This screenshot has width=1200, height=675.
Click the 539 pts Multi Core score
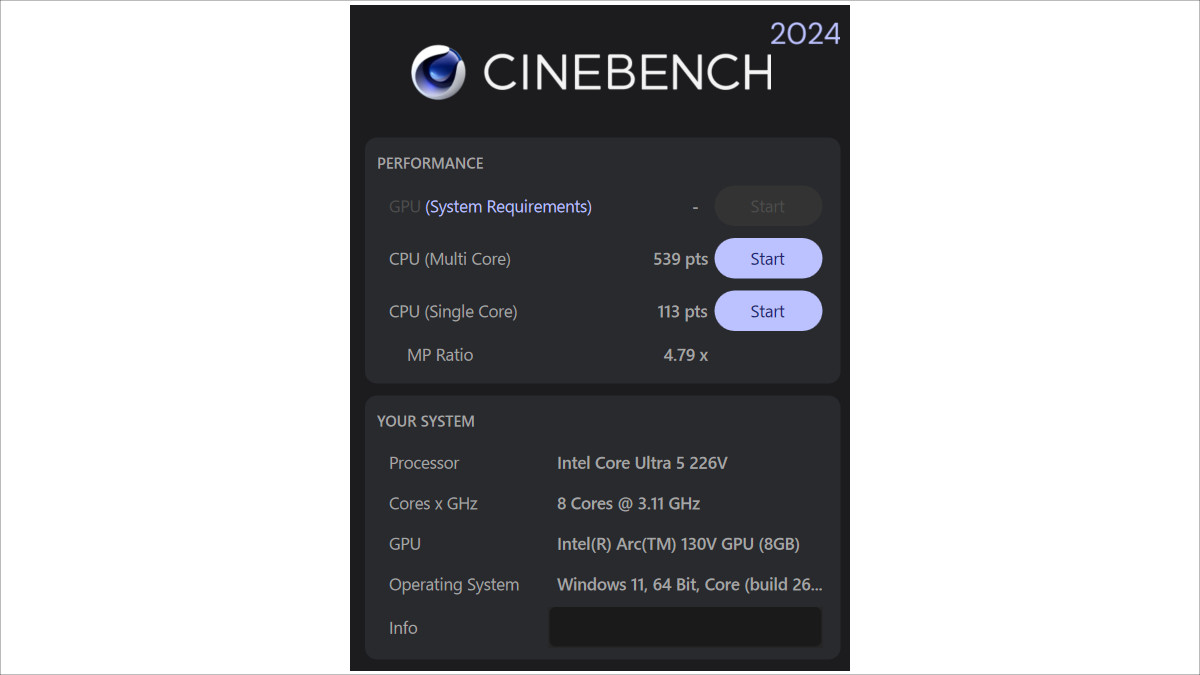(681, 258)
